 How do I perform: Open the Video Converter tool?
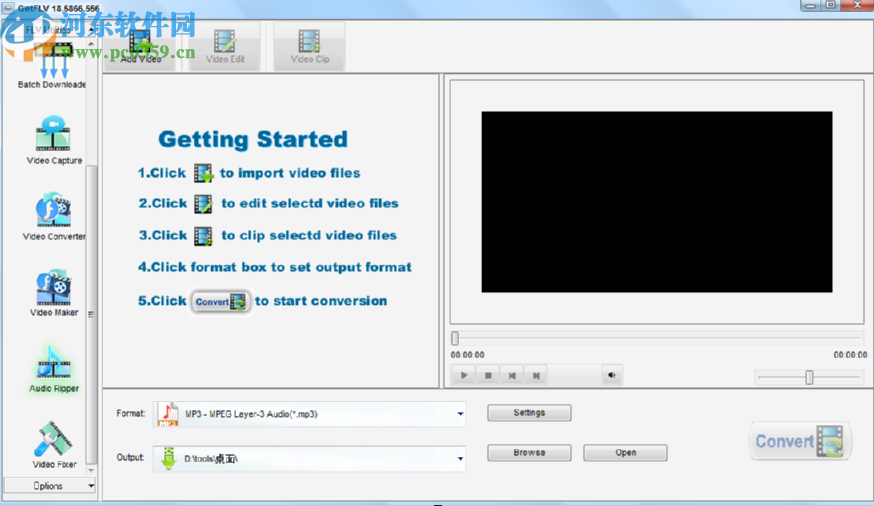[x=54, y=216]
